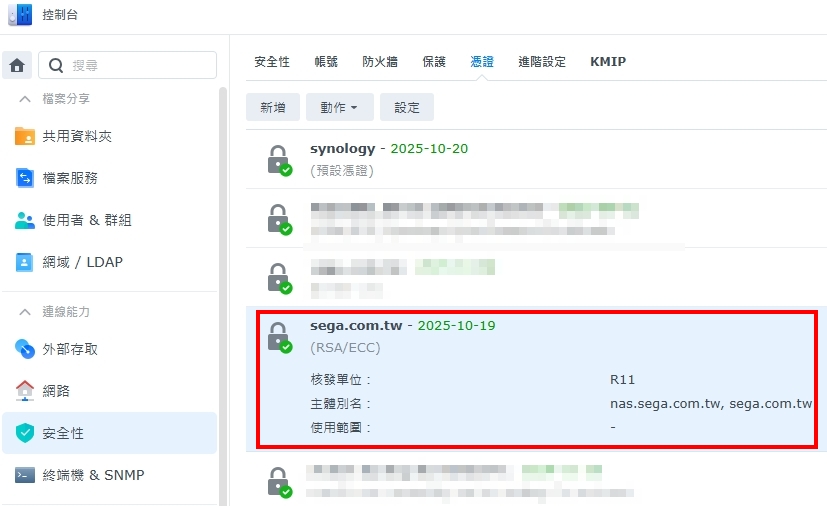
Task: Click the 2025-10-19 expiry date
Action: (457, 326)
